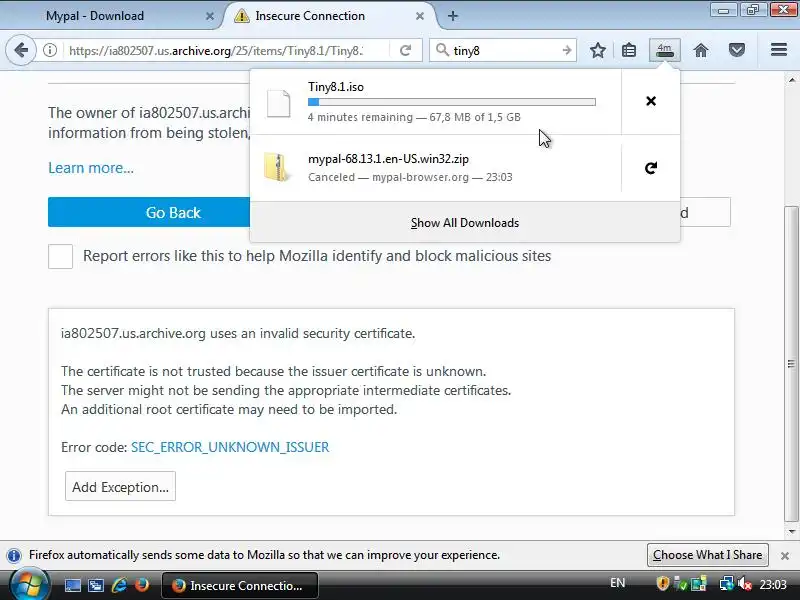
Task: Click the browser back arrow button
Action: 21,50
